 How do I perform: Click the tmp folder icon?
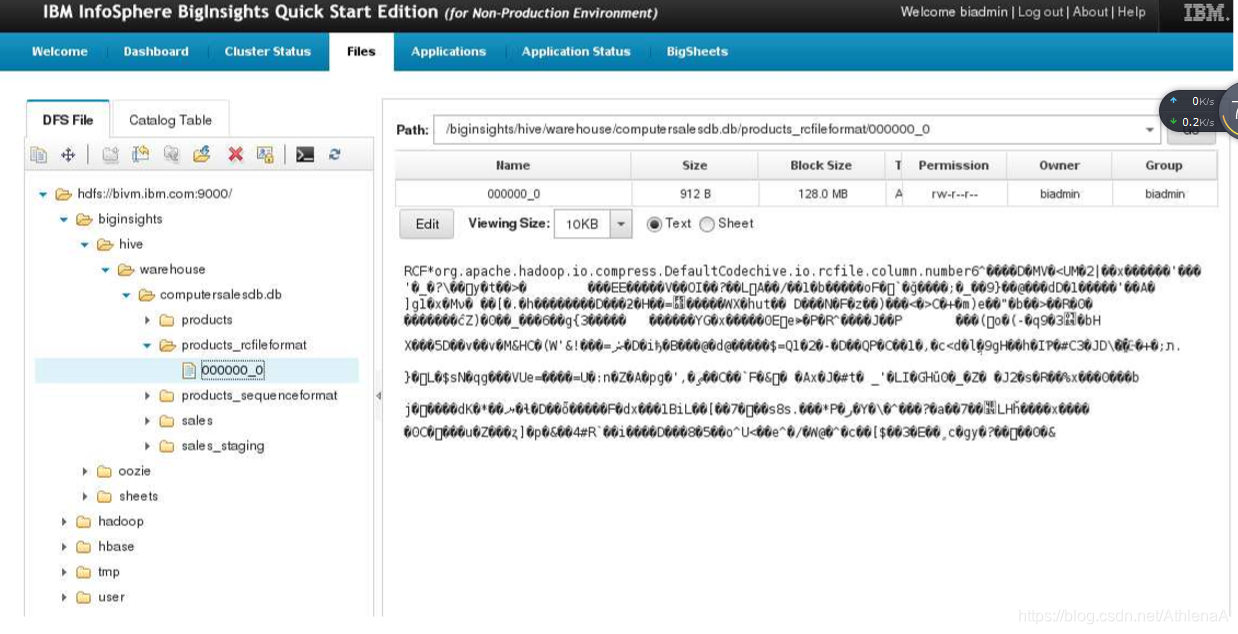click(x=84, y=572)
